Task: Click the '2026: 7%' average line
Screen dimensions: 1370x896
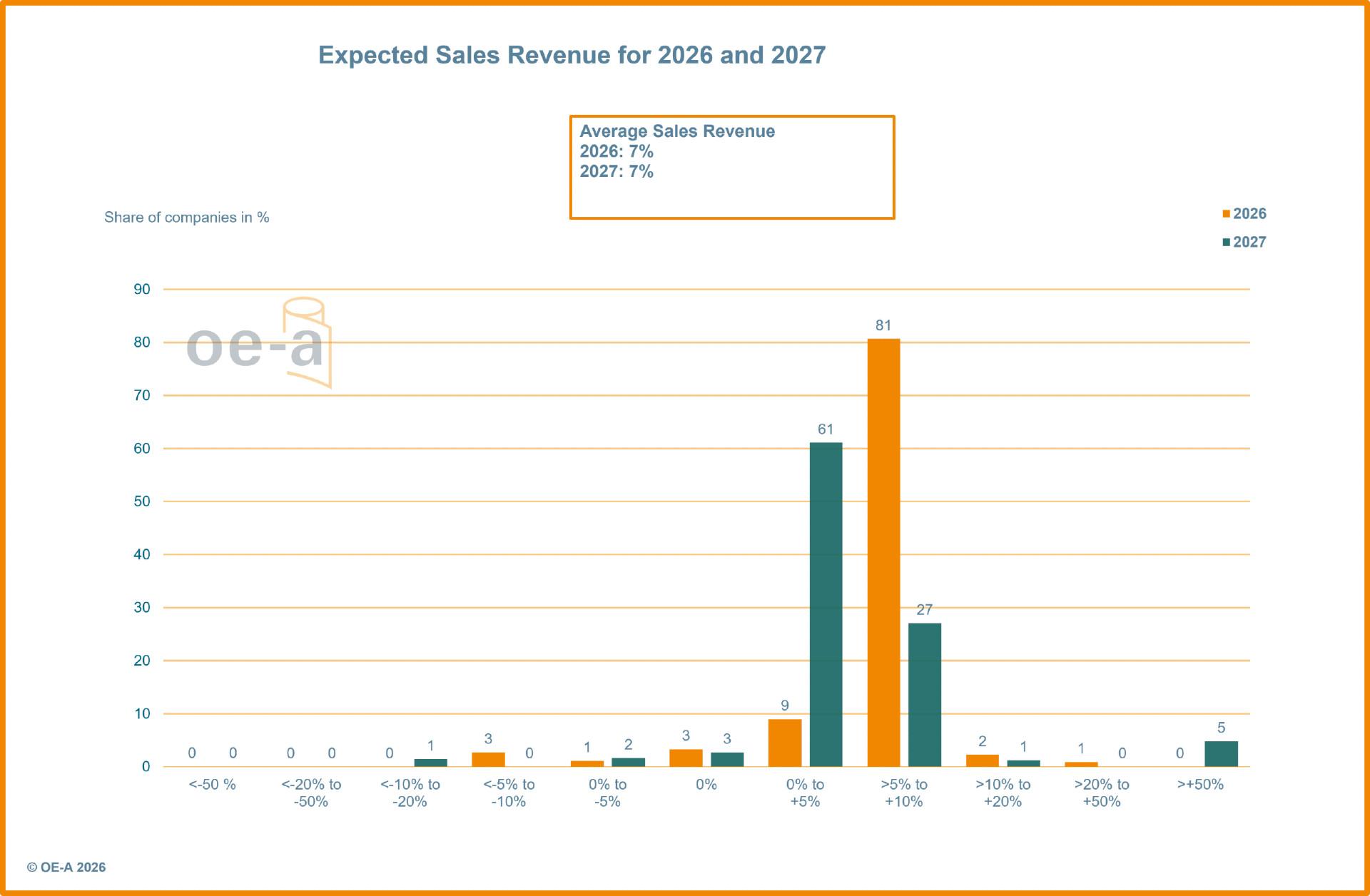Action: 616,151
